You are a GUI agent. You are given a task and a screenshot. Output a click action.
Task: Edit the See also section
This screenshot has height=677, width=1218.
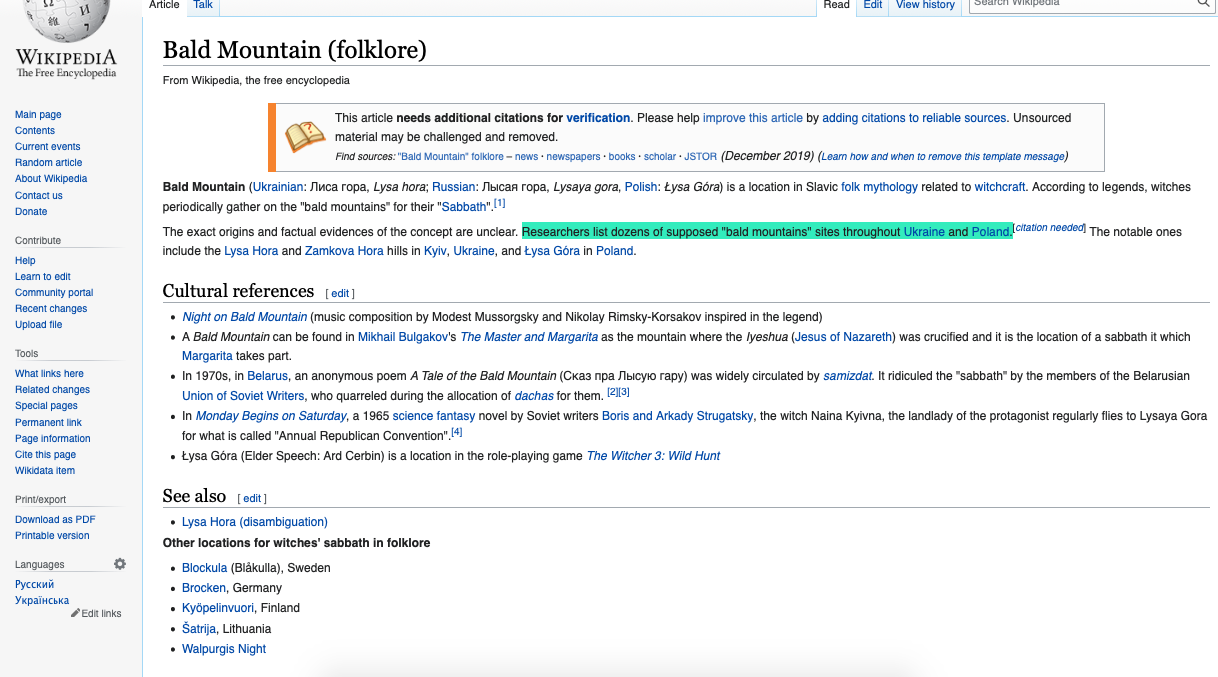coord(252,498)
